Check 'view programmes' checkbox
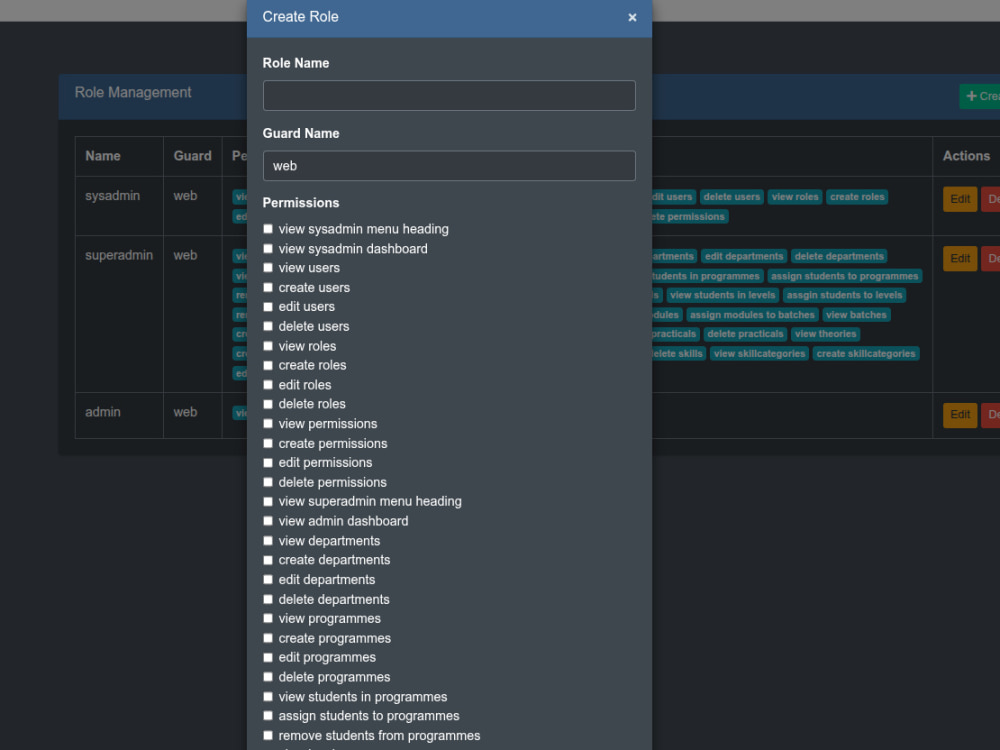 tap(268, 619)
